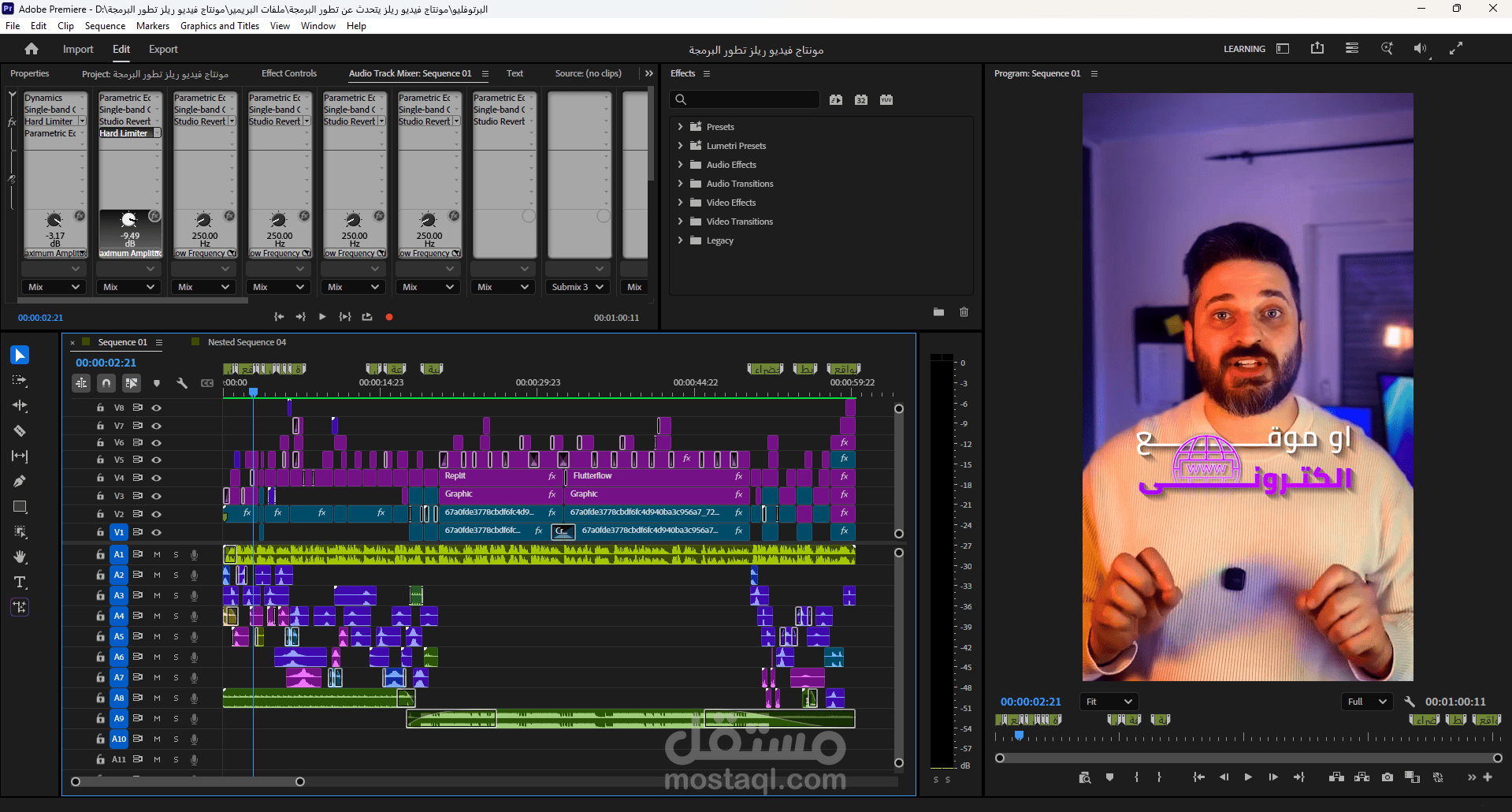This screenshot has width=1512, height=812.
Task: Click new custom bin folder in Effects
Action: pos(938,312)
